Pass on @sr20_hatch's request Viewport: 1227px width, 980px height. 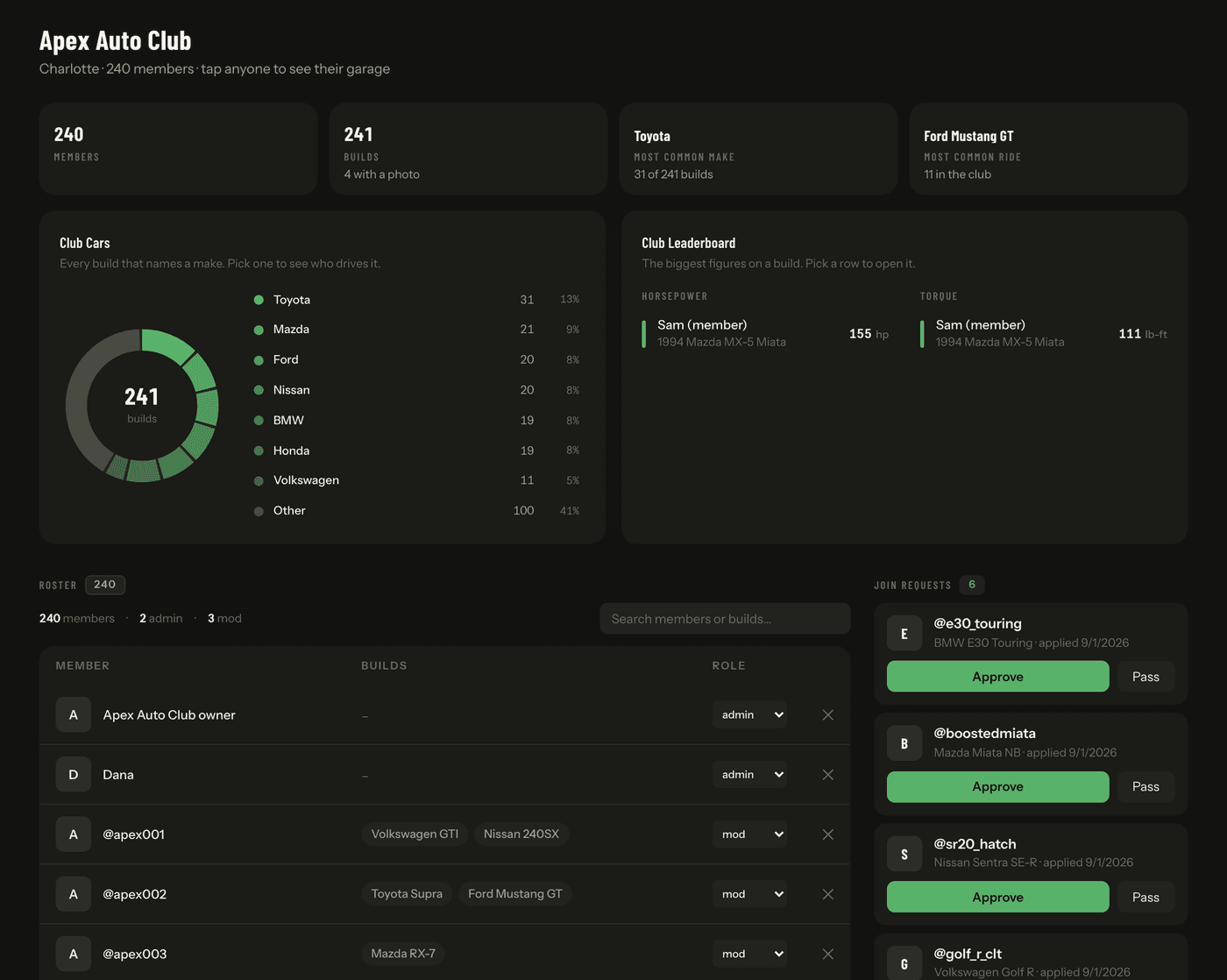[1145, 897]
